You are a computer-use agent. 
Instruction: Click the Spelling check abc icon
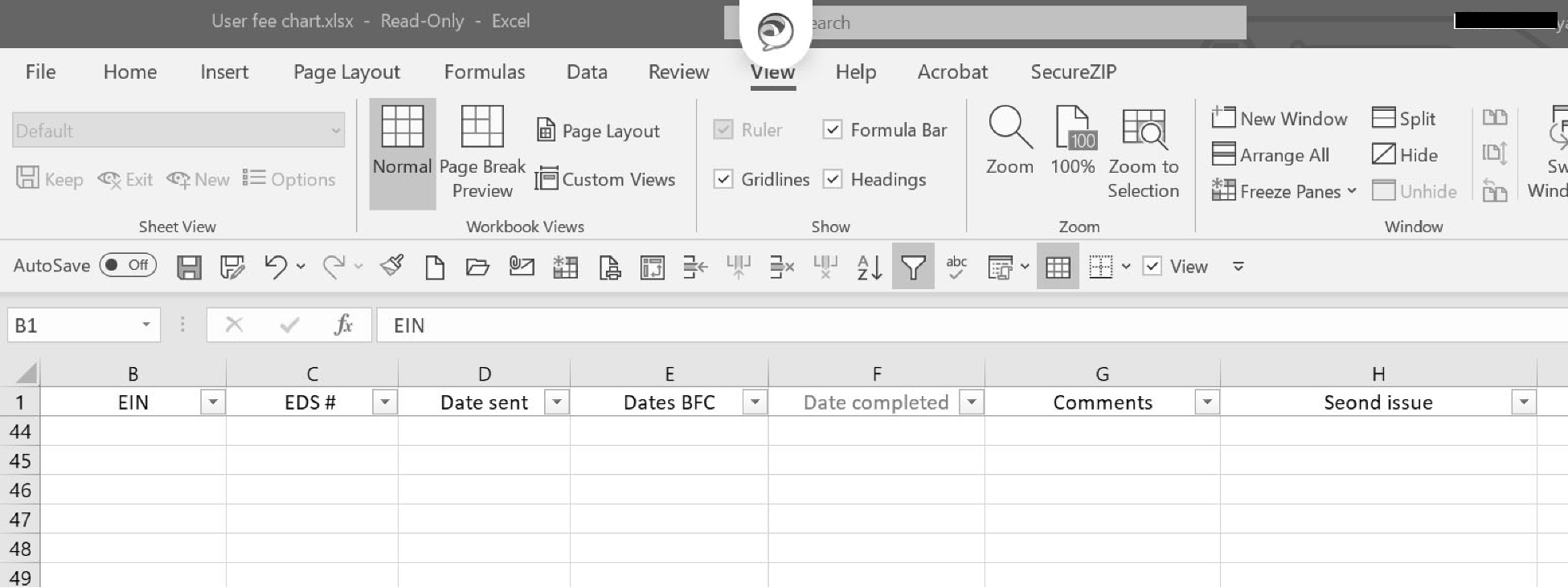point(956,267)
